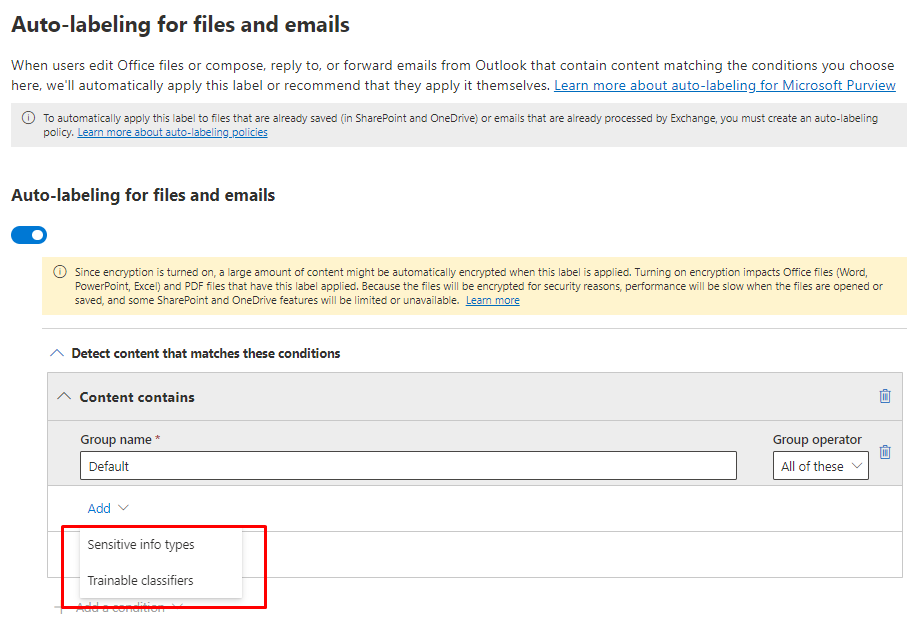Delete the Content contains condition with its trash icon

coord(884,396)
